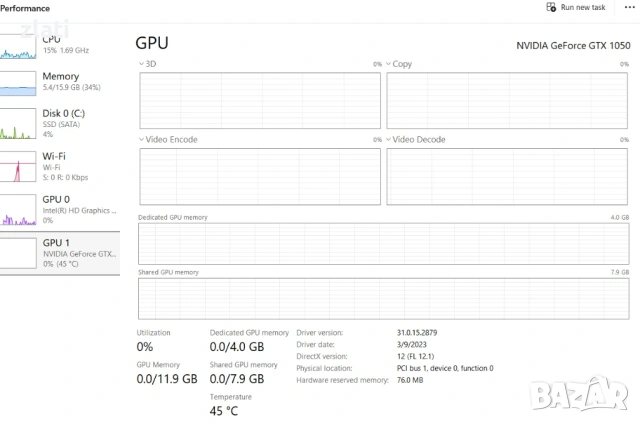Open the Copy engine dropdown

pos(389,64)
